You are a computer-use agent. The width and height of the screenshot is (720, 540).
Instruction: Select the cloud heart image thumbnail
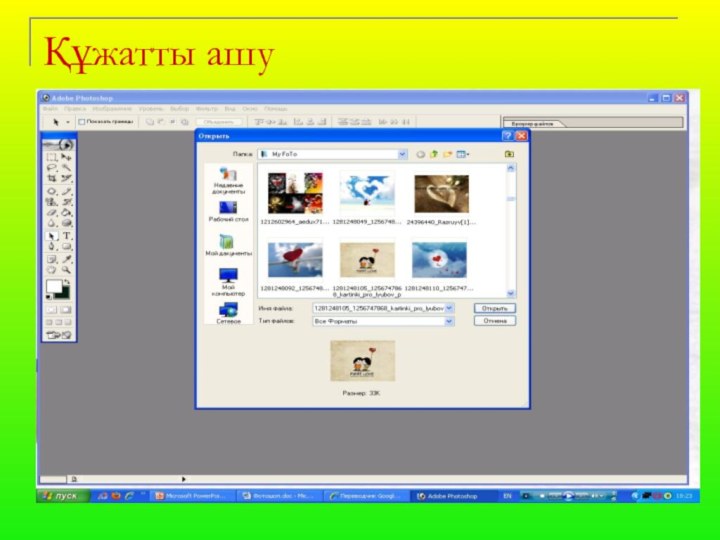pyautogui.click(x=367, y=190)
